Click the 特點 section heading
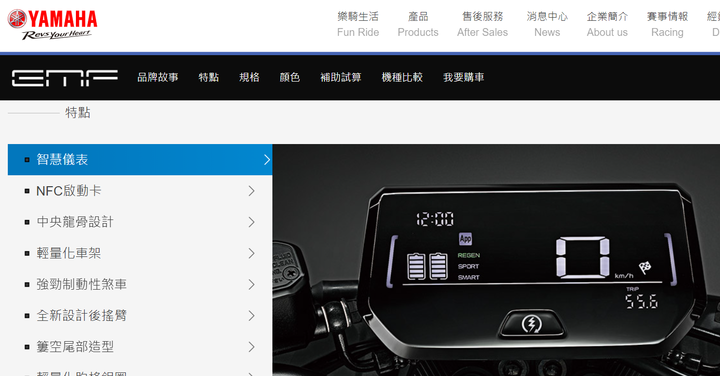The width and height of the screenshot is (720, 376). [78, 113]
